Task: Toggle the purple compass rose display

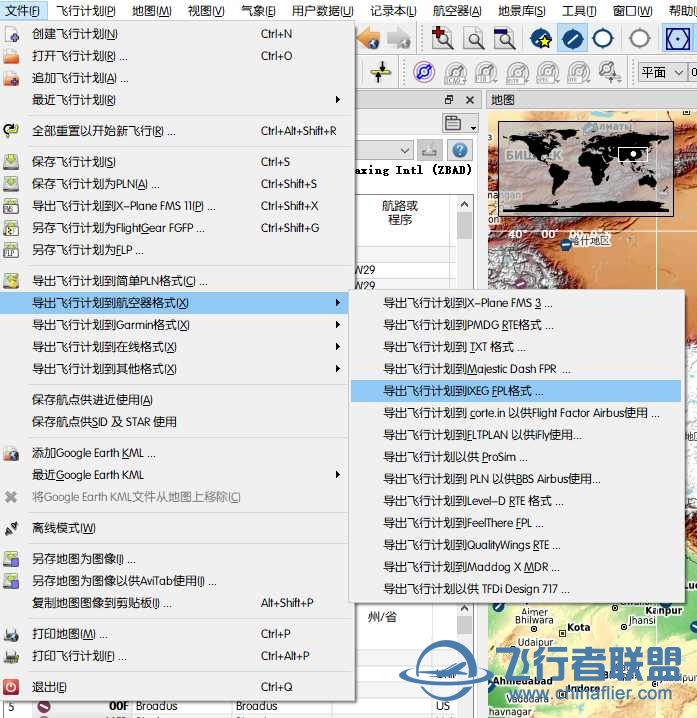Action: [424, 72]
